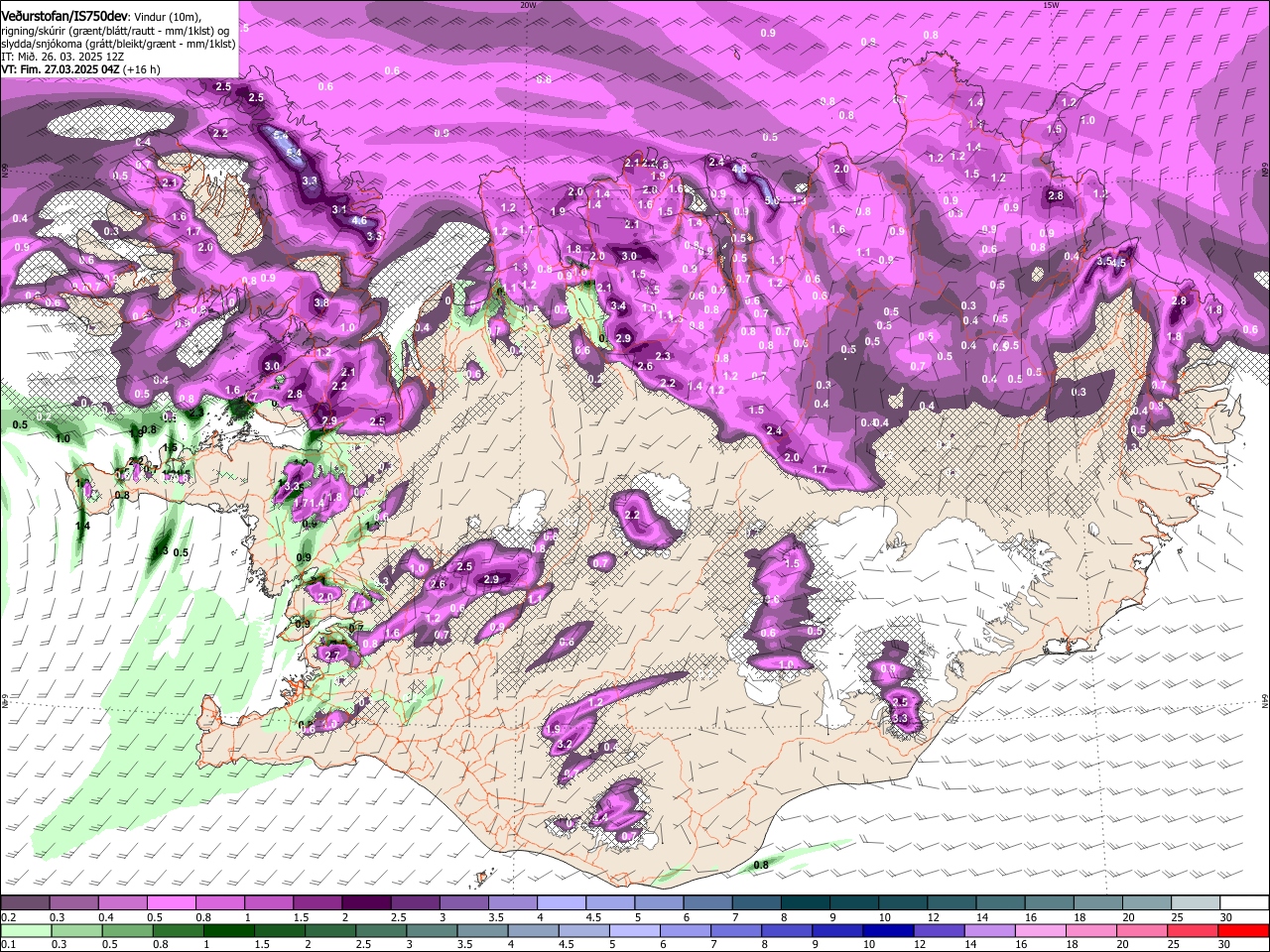Viewport: 1270px width, 952px height.
Task: Click the '15W' longitude label
Action: click(x=1051, y=4)
